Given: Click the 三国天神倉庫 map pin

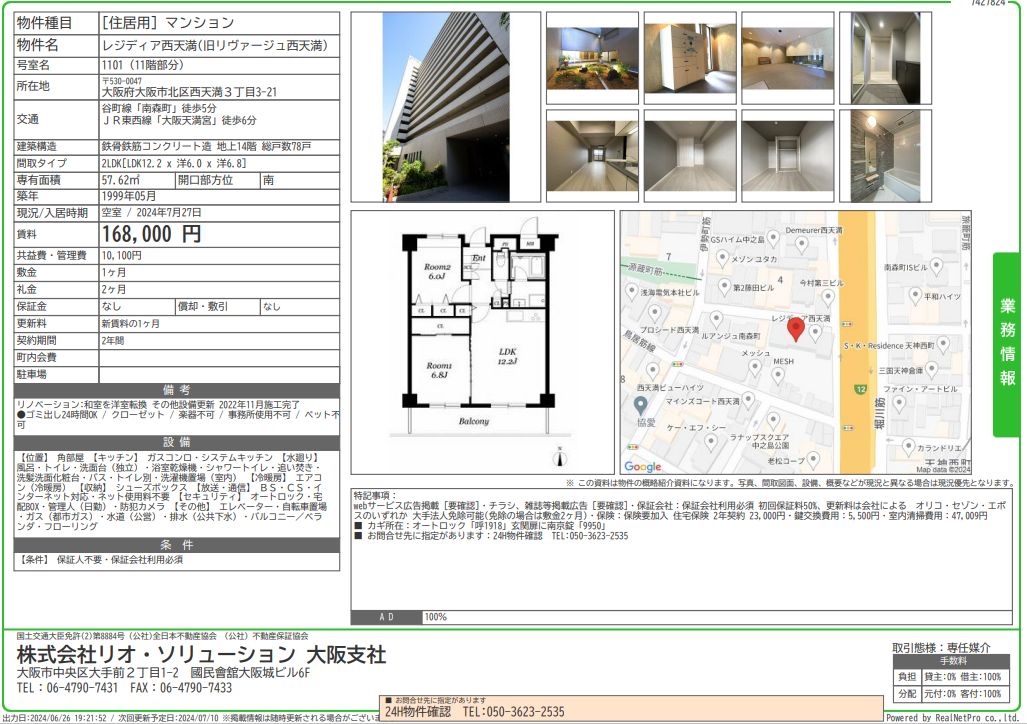Looking at the screenshot, I should click(932, 370).
